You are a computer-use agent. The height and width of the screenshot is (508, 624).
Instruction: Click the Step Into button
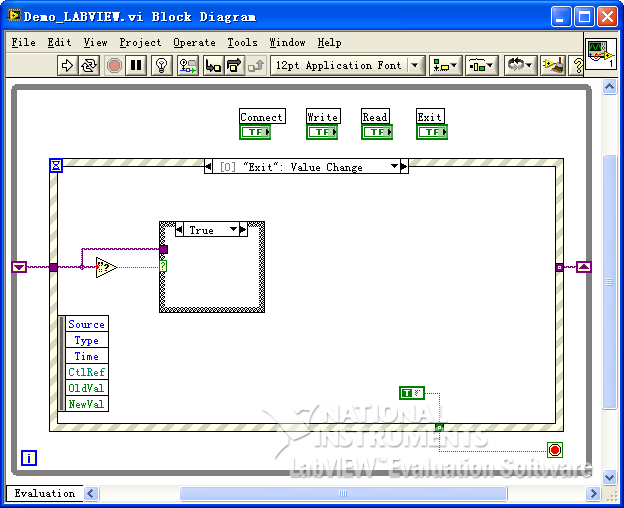coord(213,66)
